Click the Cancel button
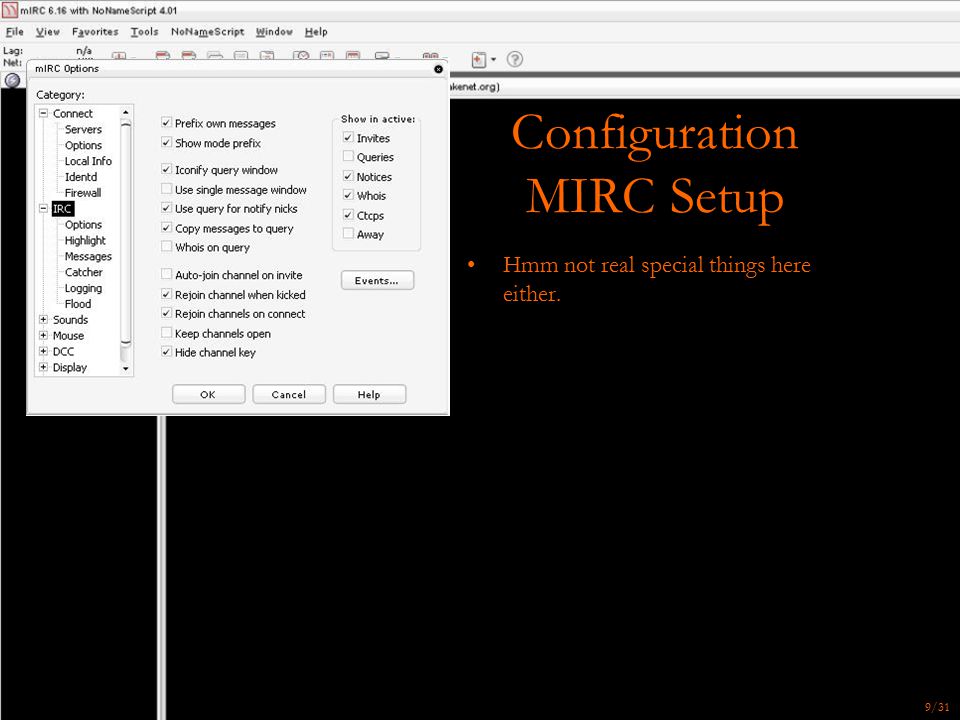Screen dimensions: 960x720 pos(288,394)
